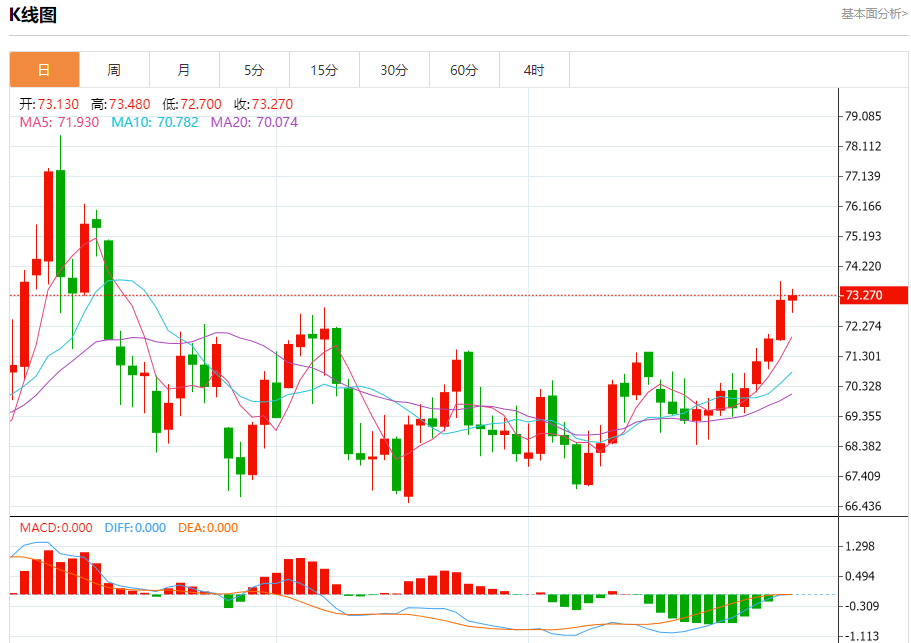This screenshot has width=911, height=643.
Task: Click the 70.328 price axis label
Action: tap(863, 386)
